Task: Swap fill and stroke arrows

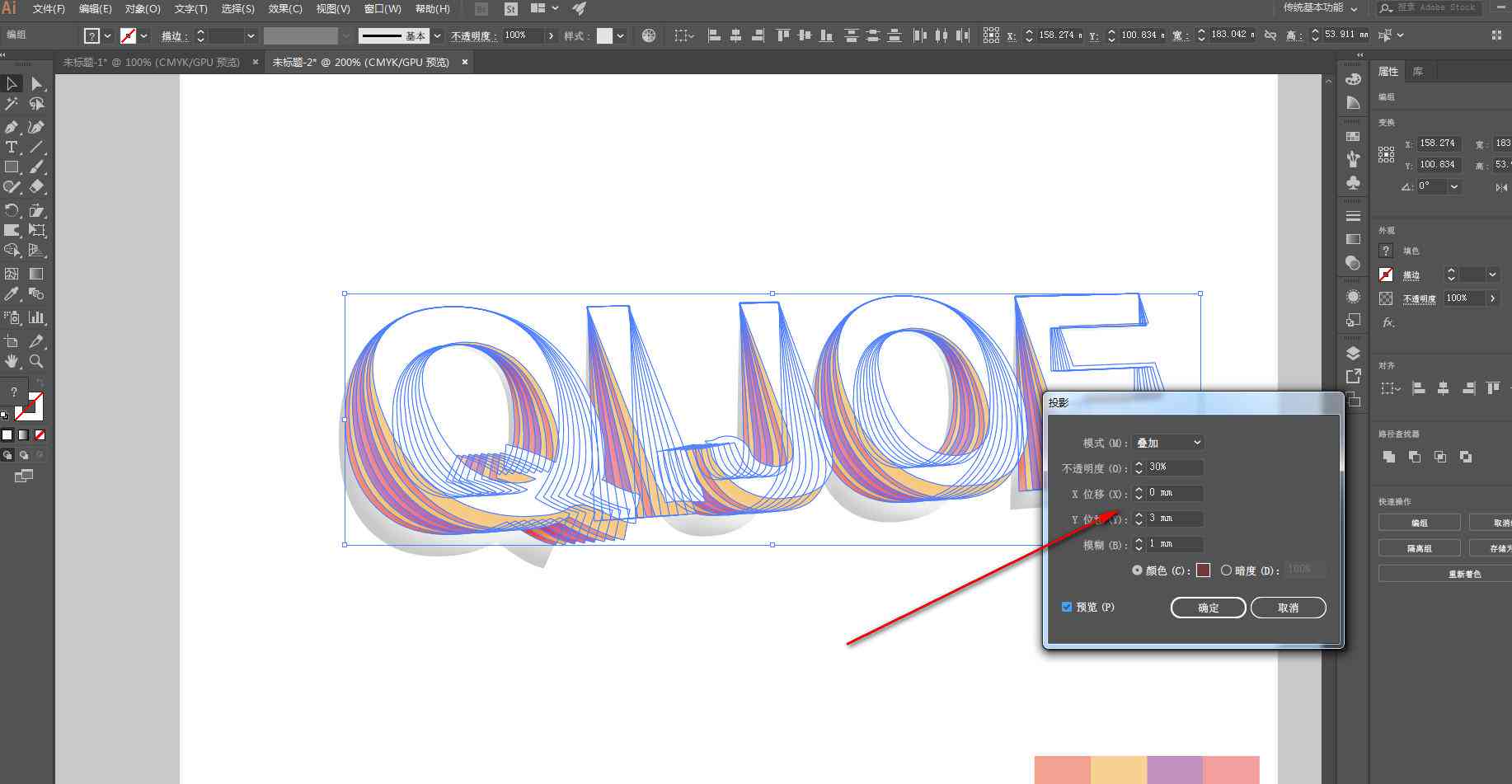Action: pyautogui.click(x=40, y=383)
